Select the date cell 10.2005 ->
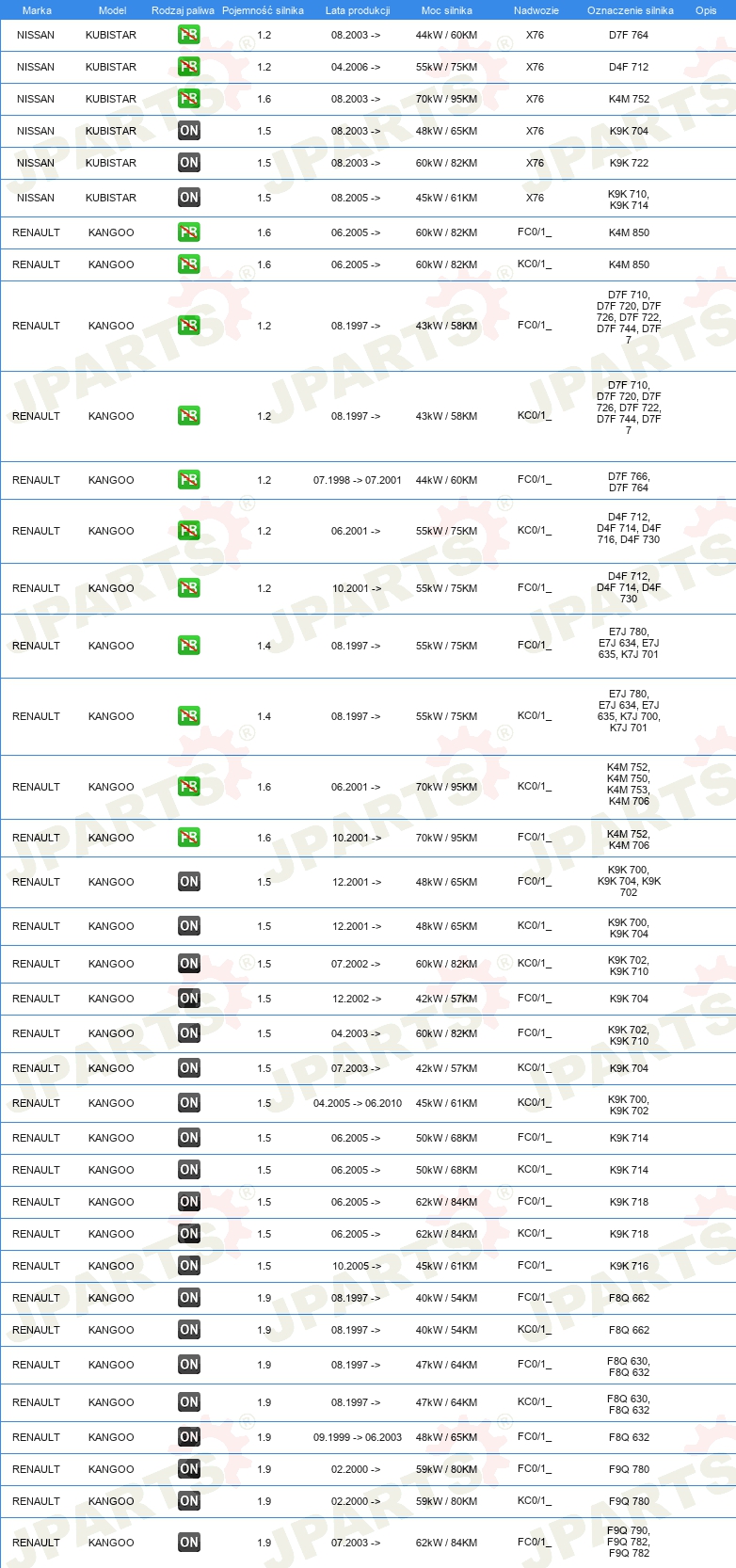The width and height of the screenshot is (736, 1568). click(x=356, y=1266)
